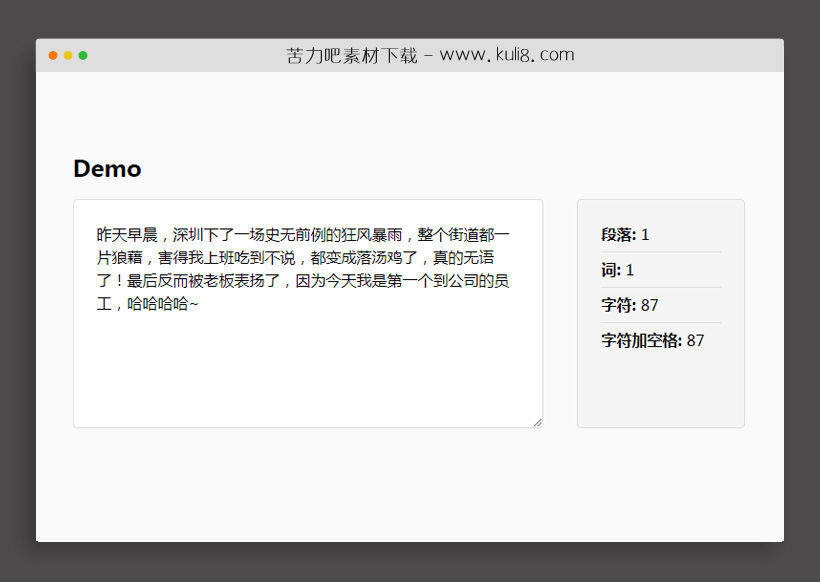Click the Demo page heading
The width and height of the screenshot is (820, 582).
(107, 169)
